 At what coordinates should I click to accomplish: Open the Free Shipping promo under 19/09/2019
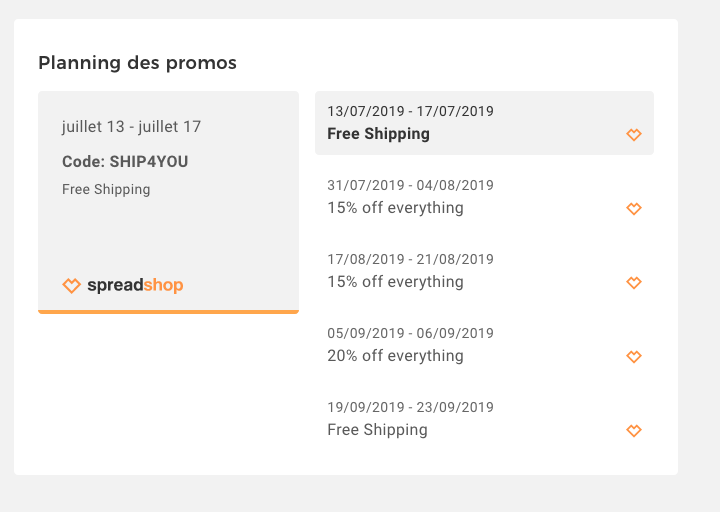377,430
